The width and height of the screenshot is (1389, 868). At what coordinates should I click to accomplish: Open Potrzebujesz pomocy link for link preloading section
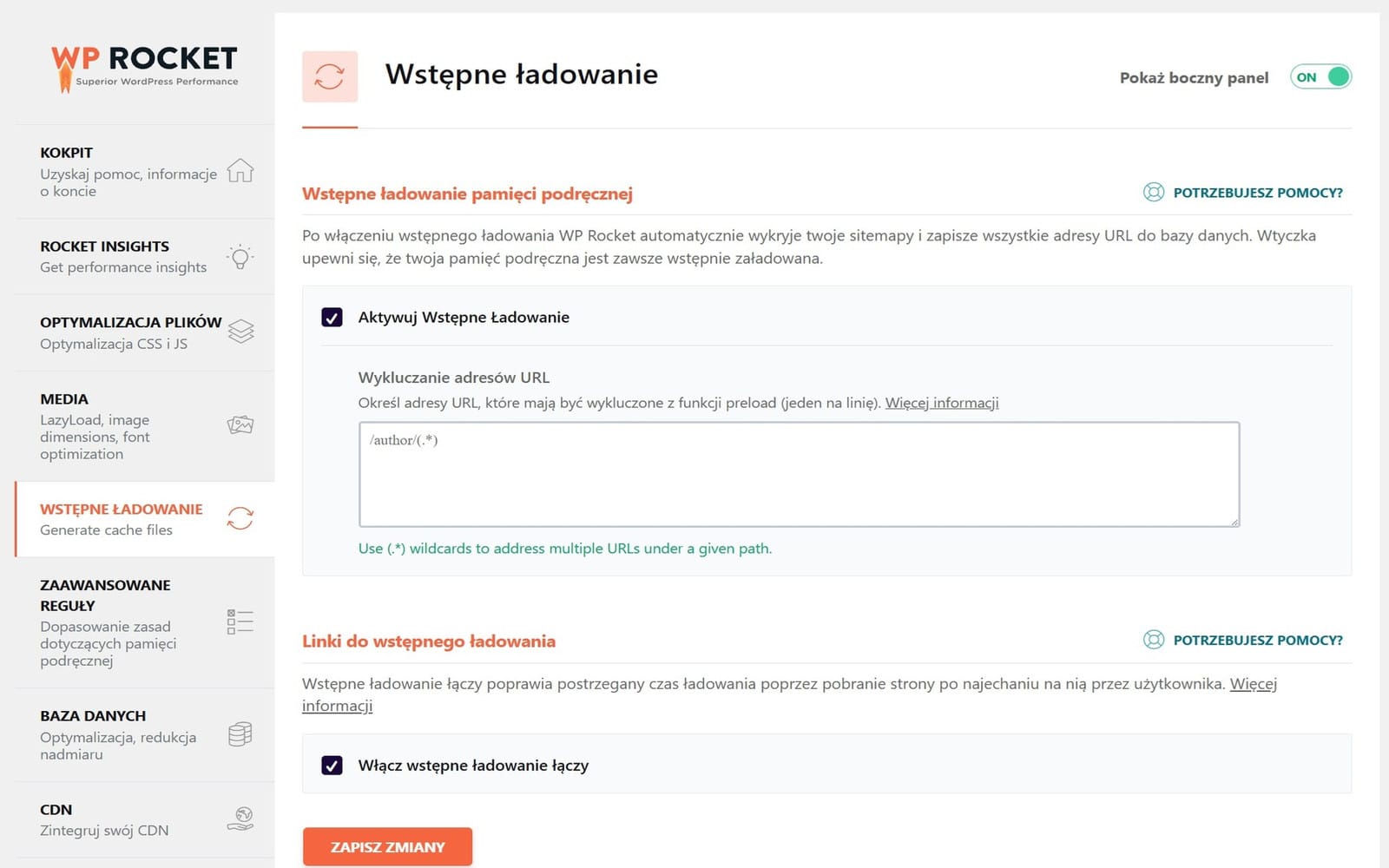tap(1258, 641)
